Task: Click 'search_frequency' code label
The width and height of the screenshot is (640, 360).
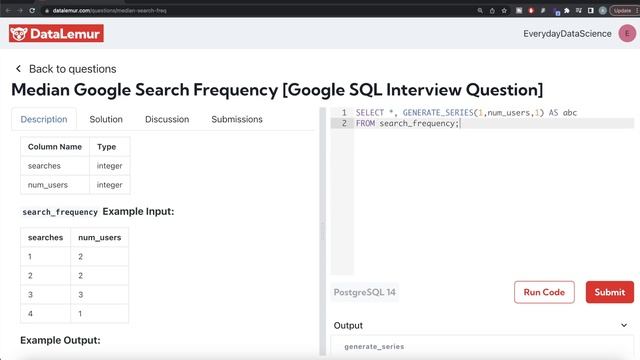Action: click(x=60, y=212)
